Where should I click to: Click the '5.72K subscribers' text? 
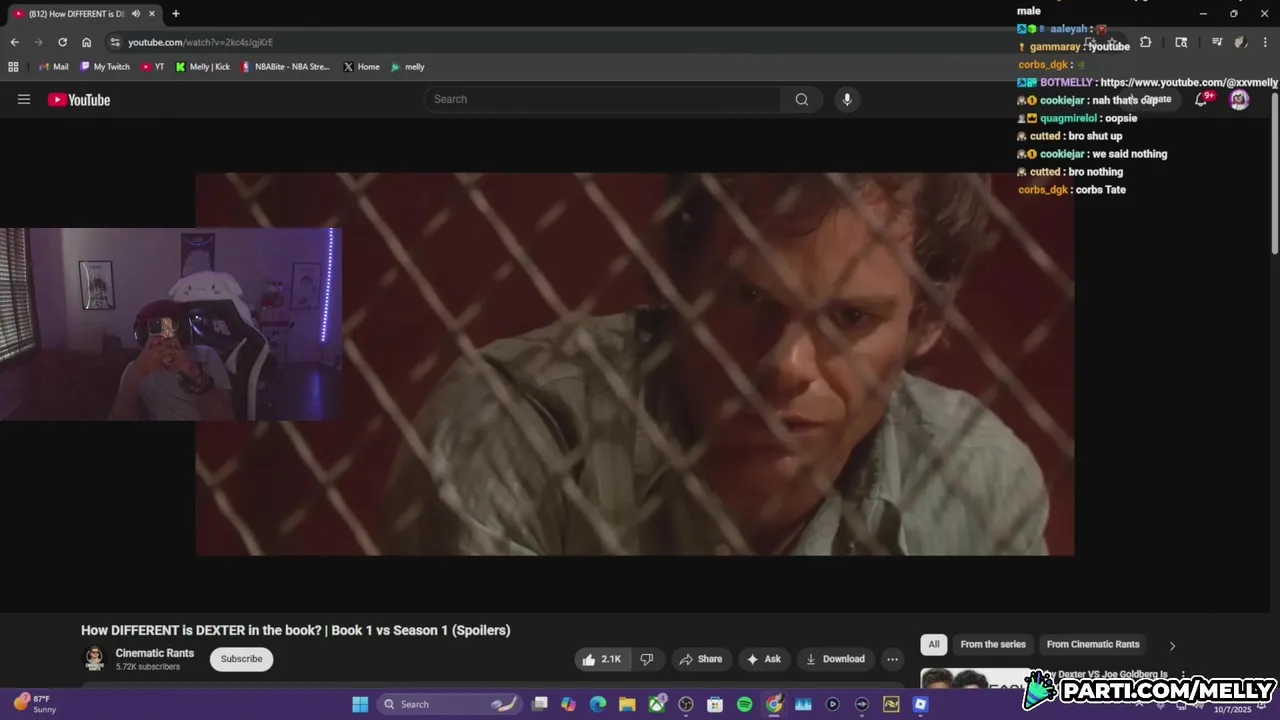tap(148, 667)
